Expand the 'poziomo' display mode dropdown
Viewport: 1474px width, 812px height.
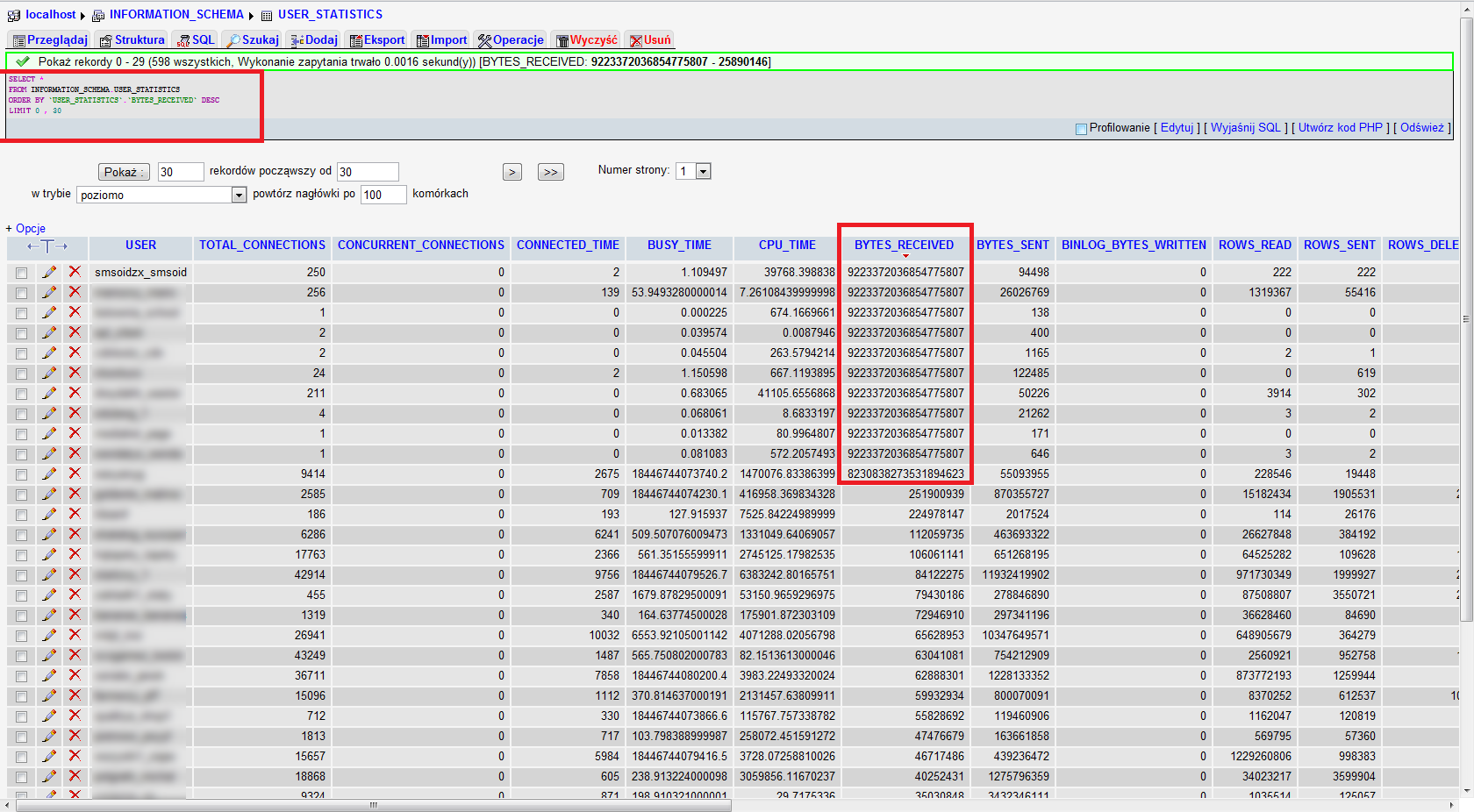(x=239, y=195)
